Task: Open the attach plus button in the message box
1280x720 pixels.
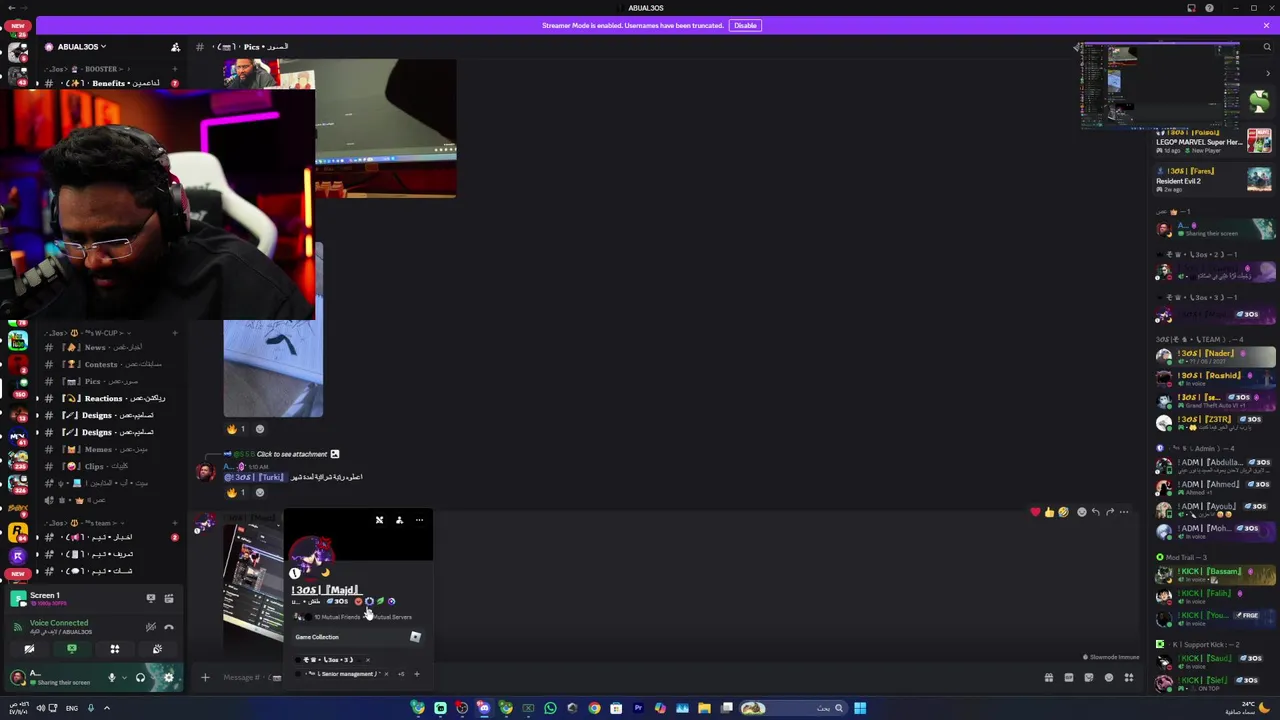Action: tap(205, 678)
